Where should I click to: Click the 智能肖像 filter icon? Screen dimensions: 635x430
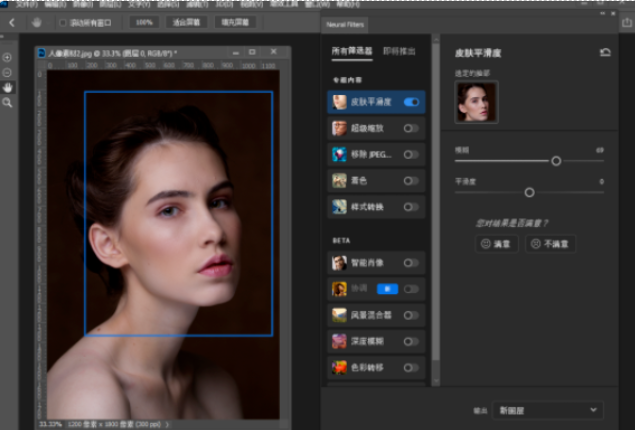pos(340,262)
